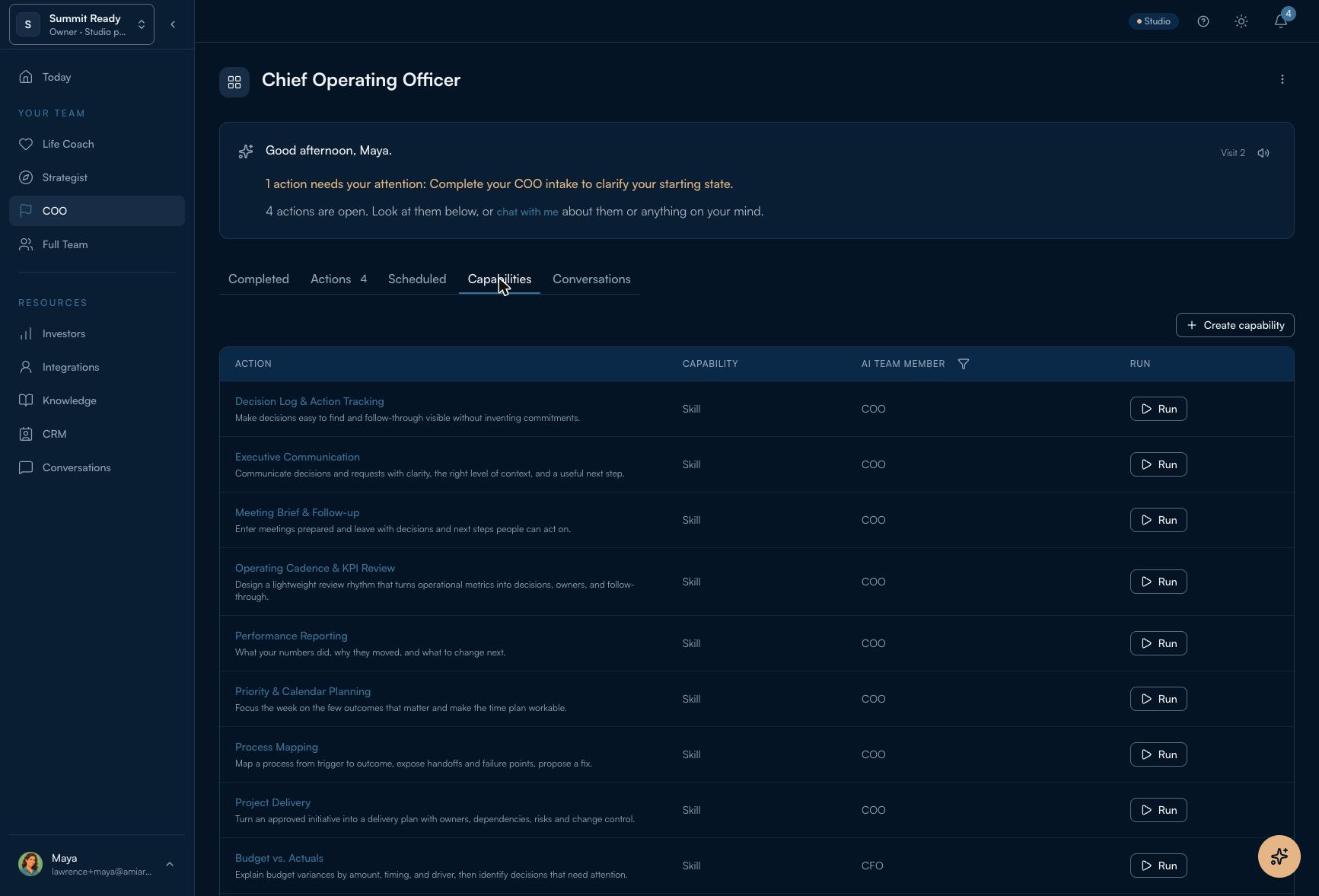Click the orange COO intake attention message

point(499,184)
